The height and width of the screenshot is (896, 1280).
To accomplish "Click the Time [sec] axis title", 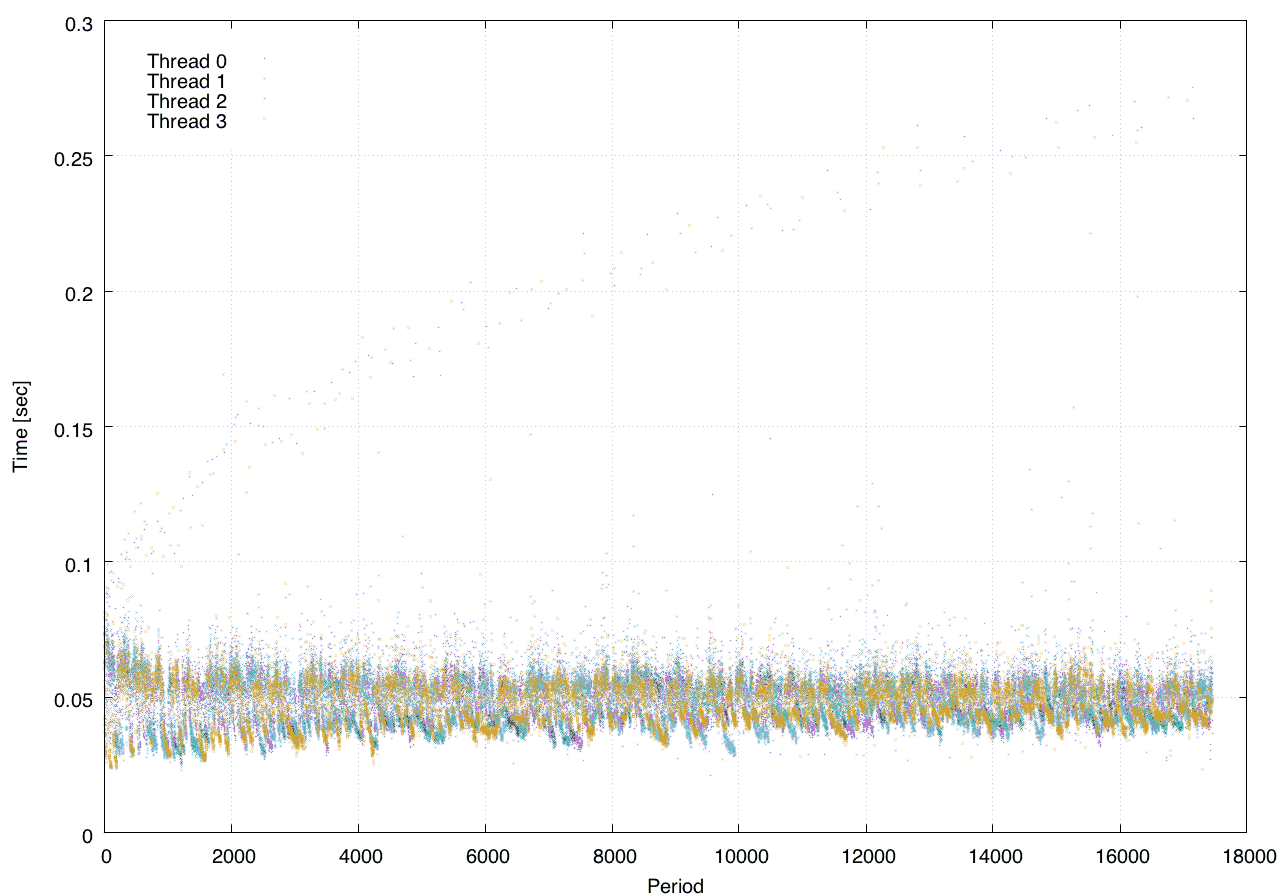I will [20, 427].
